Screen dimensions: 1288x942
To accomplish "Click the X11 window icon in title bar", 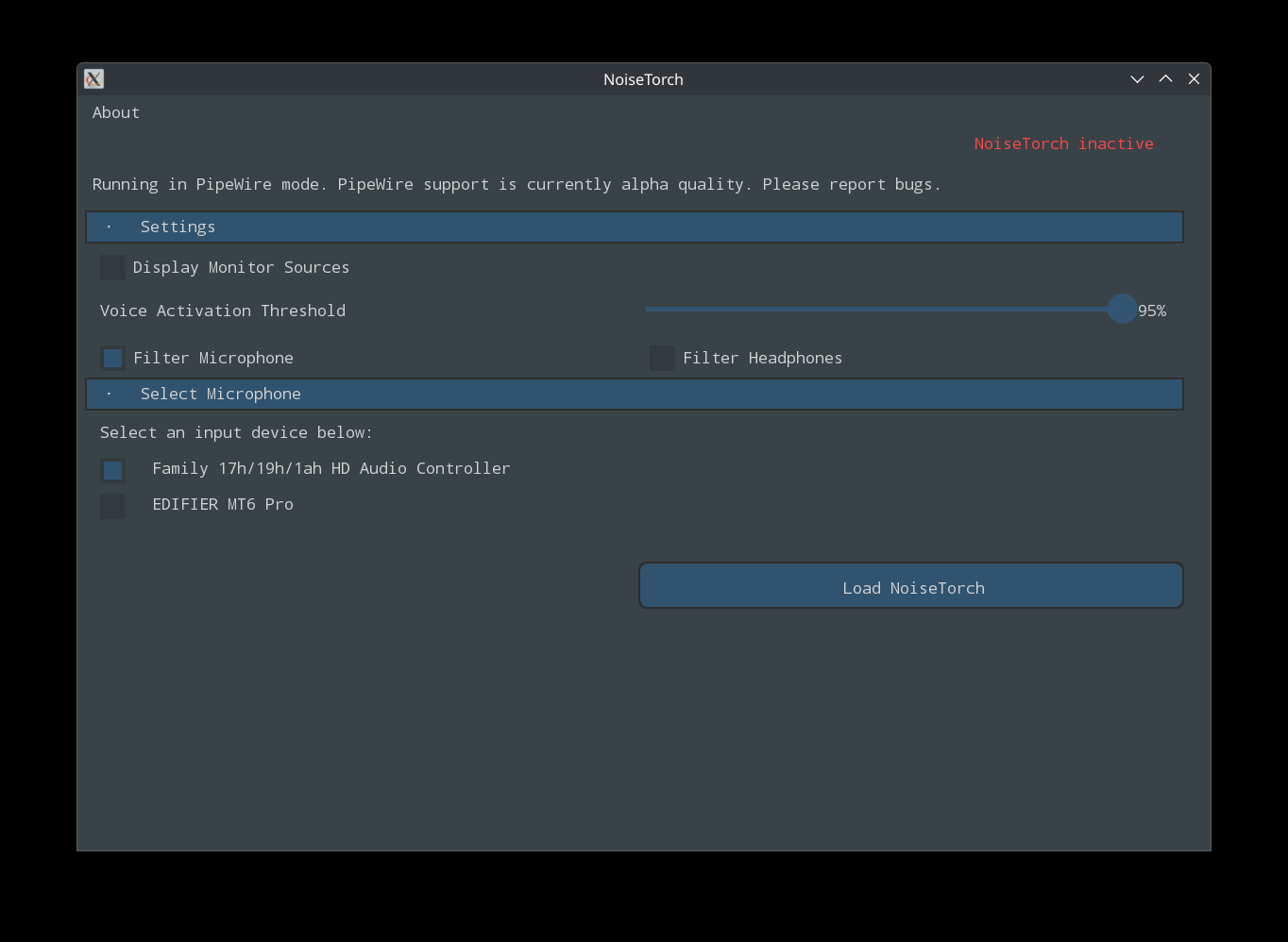I will (93, 79).
